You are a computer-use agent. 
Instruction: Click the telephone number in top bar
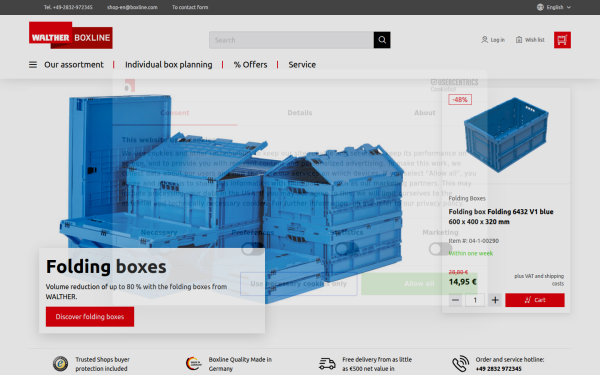68,7
